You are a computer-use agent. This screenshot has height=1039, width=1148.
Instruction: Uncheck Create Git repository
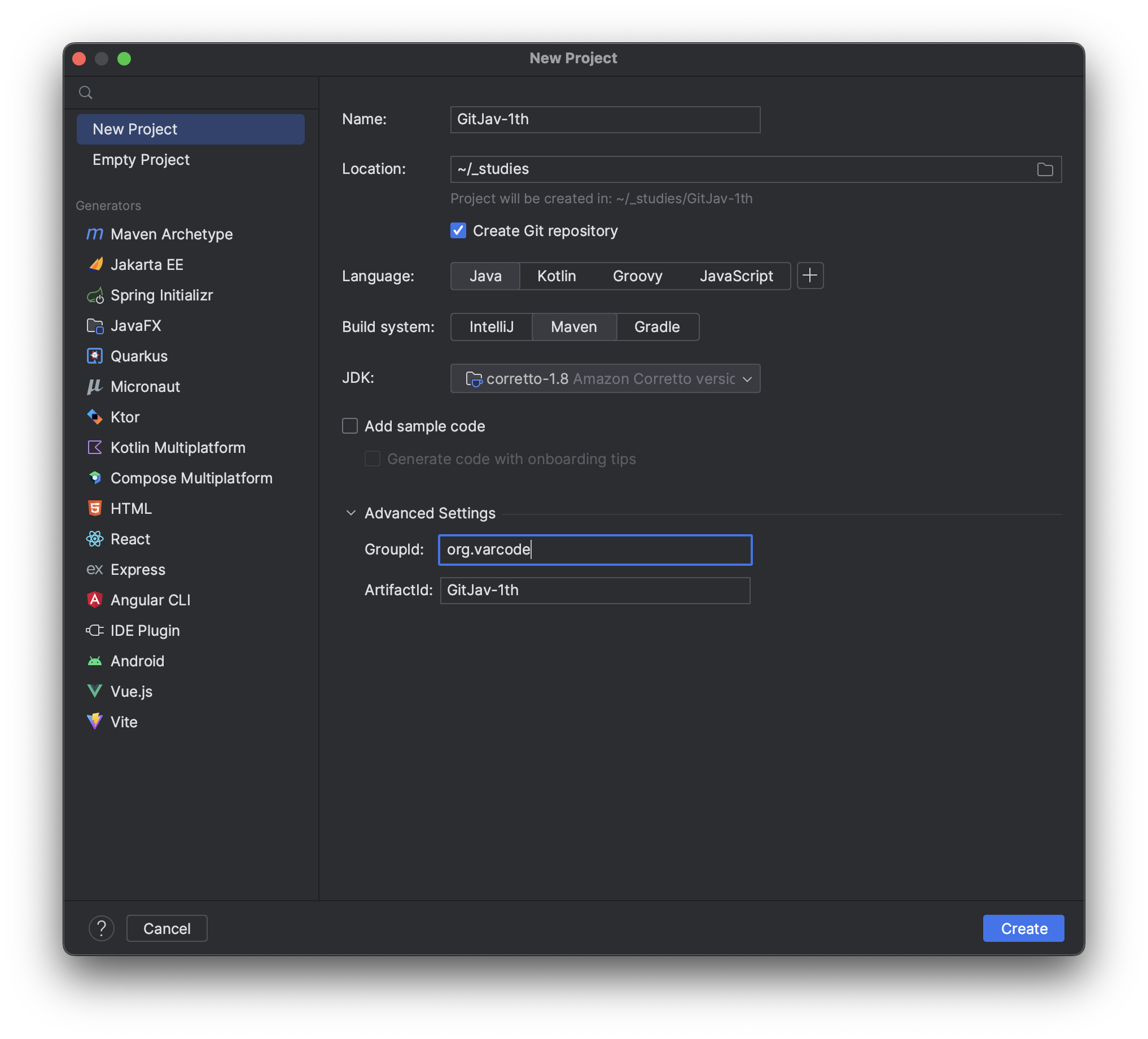[x=458, y=231]
